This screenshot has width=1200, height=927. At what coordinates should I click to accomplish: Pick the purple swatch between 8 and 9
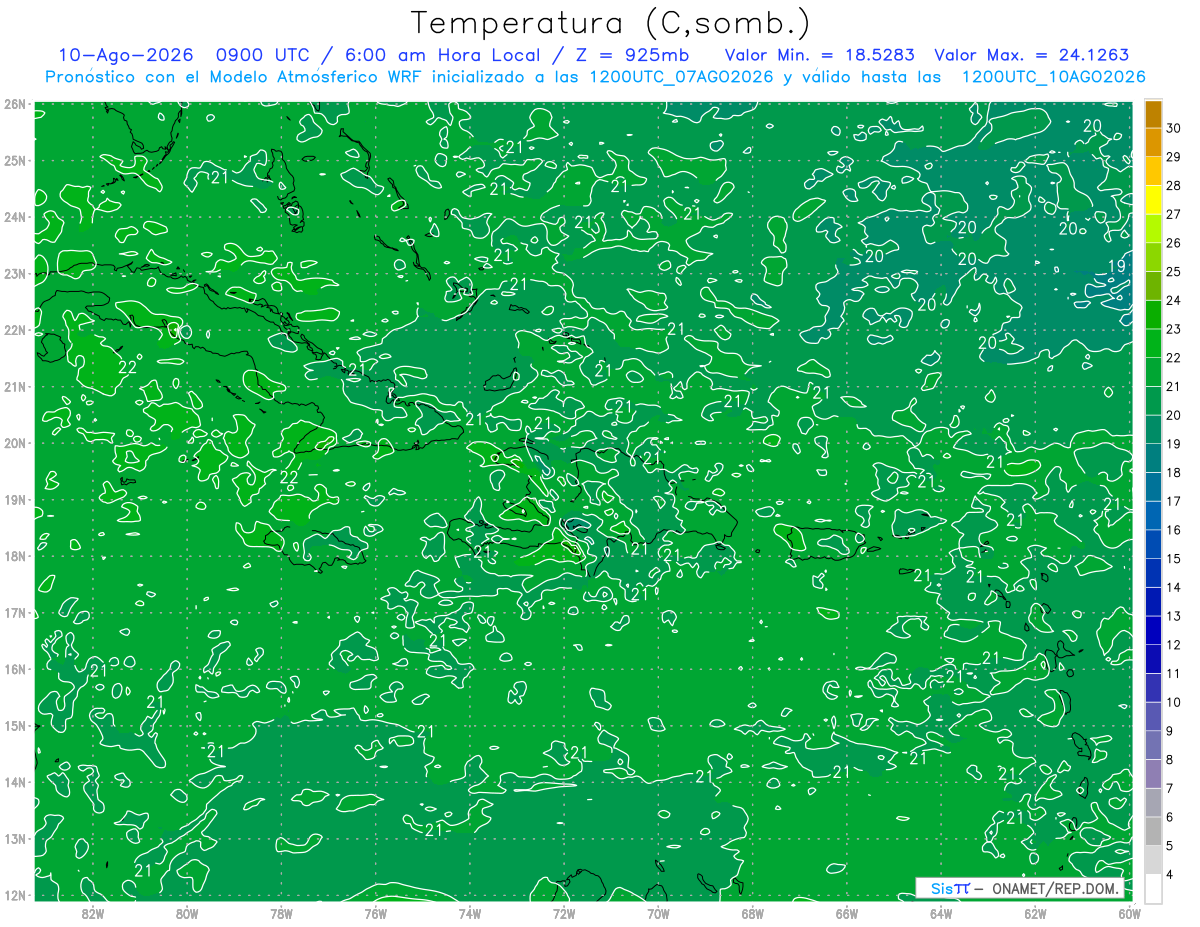[x=1153, y=745]
